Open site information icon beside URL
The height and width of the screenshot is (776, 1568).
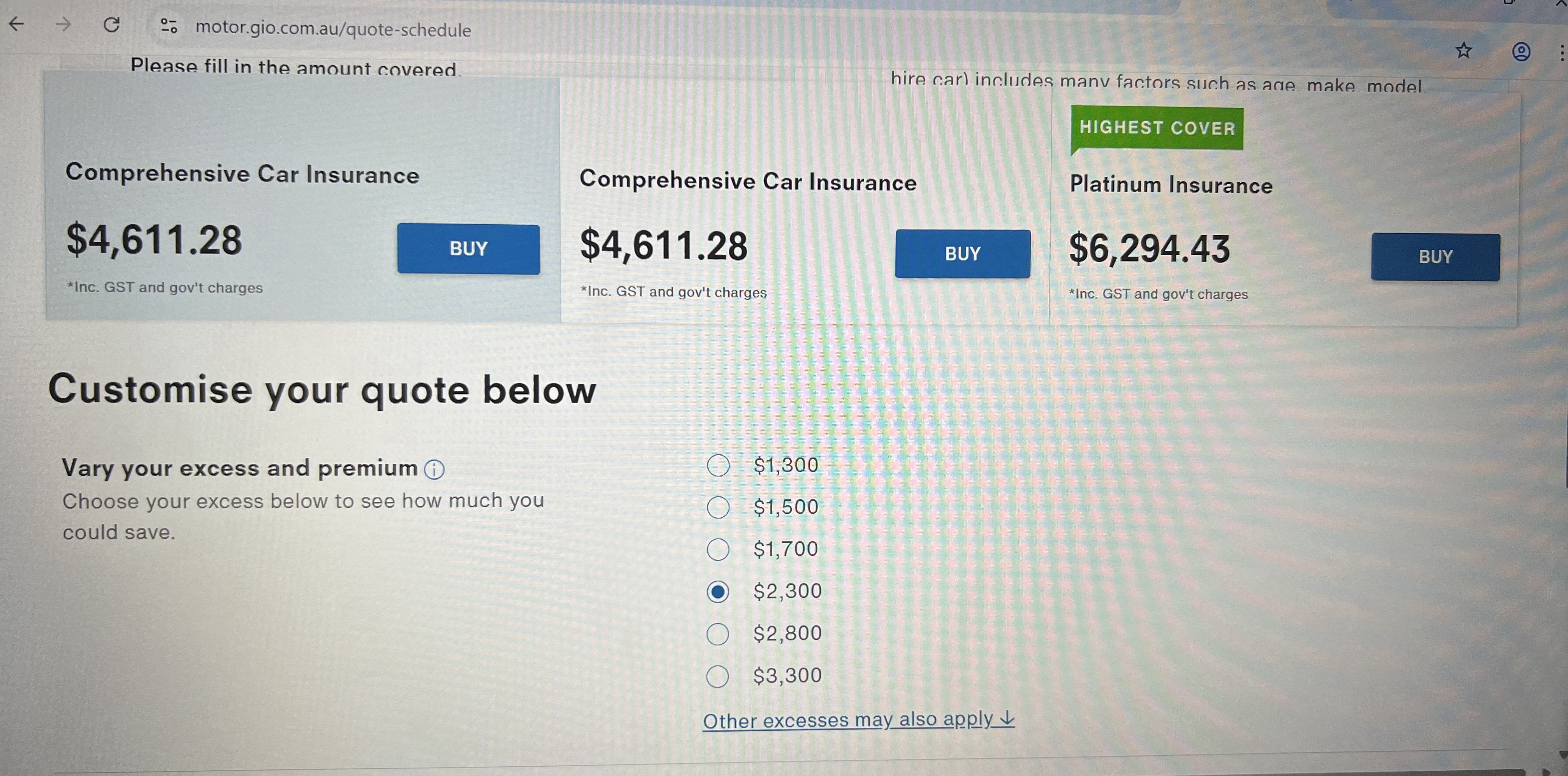click(x=169, y=26)
